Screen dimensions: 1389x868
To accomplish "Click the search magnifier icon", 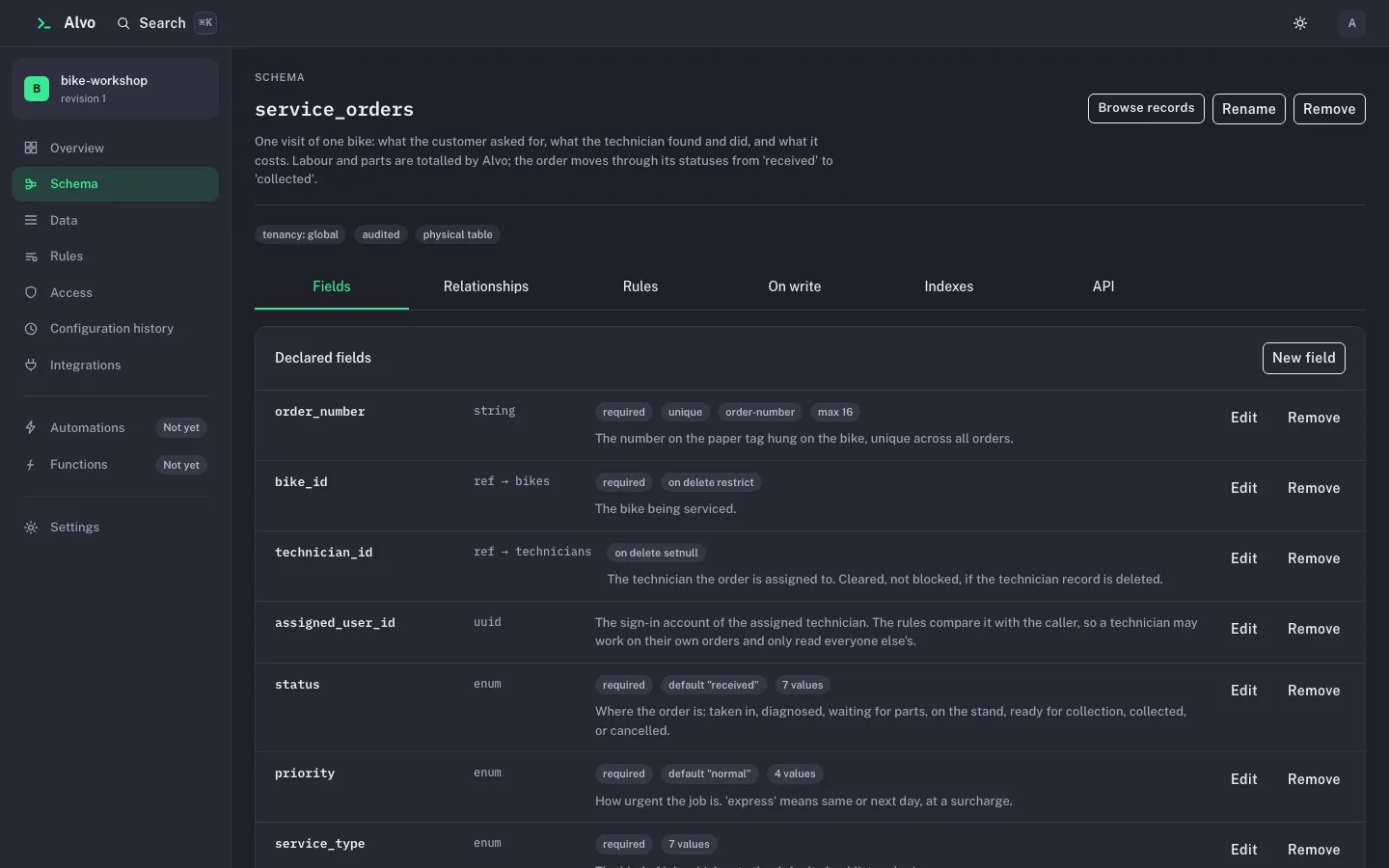I will tap(123, 23).
